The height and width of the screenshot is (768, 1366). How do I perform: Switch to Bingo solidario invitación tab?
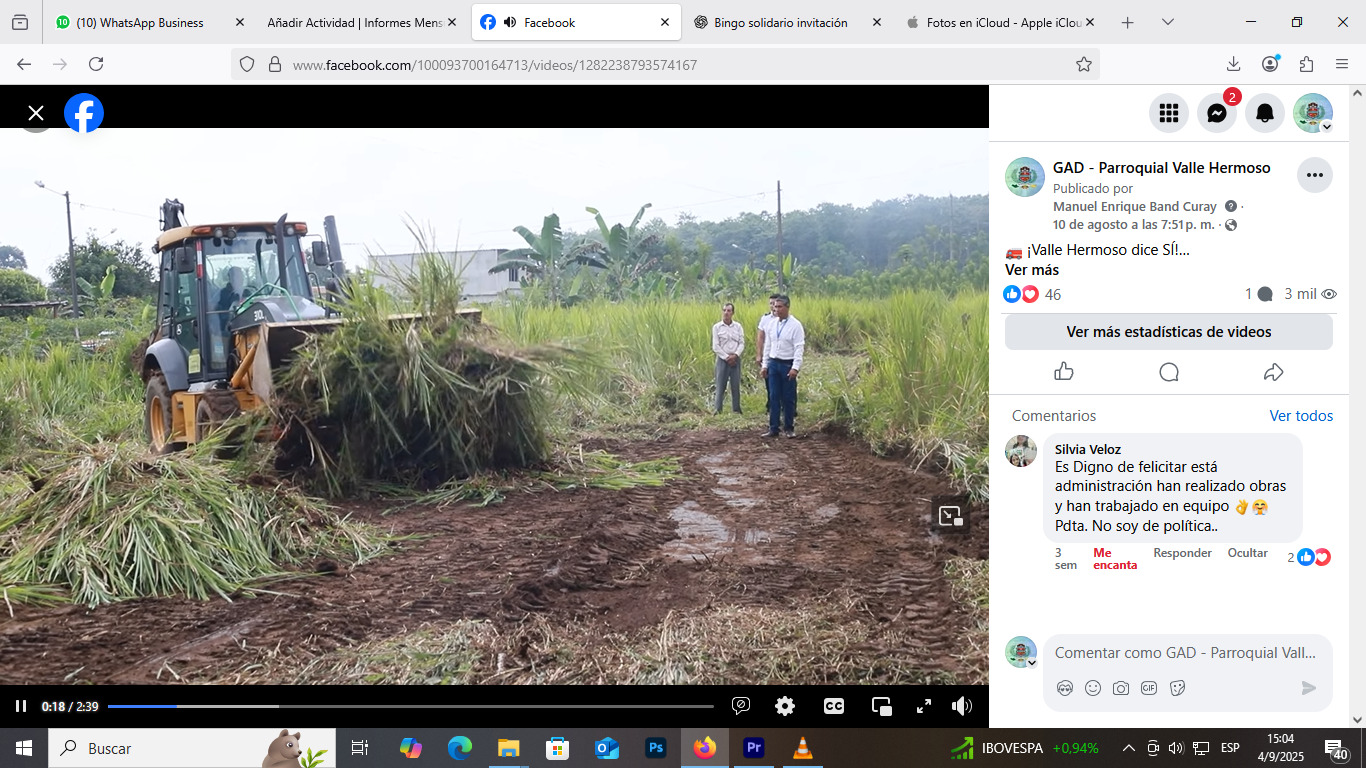point(780,22)
